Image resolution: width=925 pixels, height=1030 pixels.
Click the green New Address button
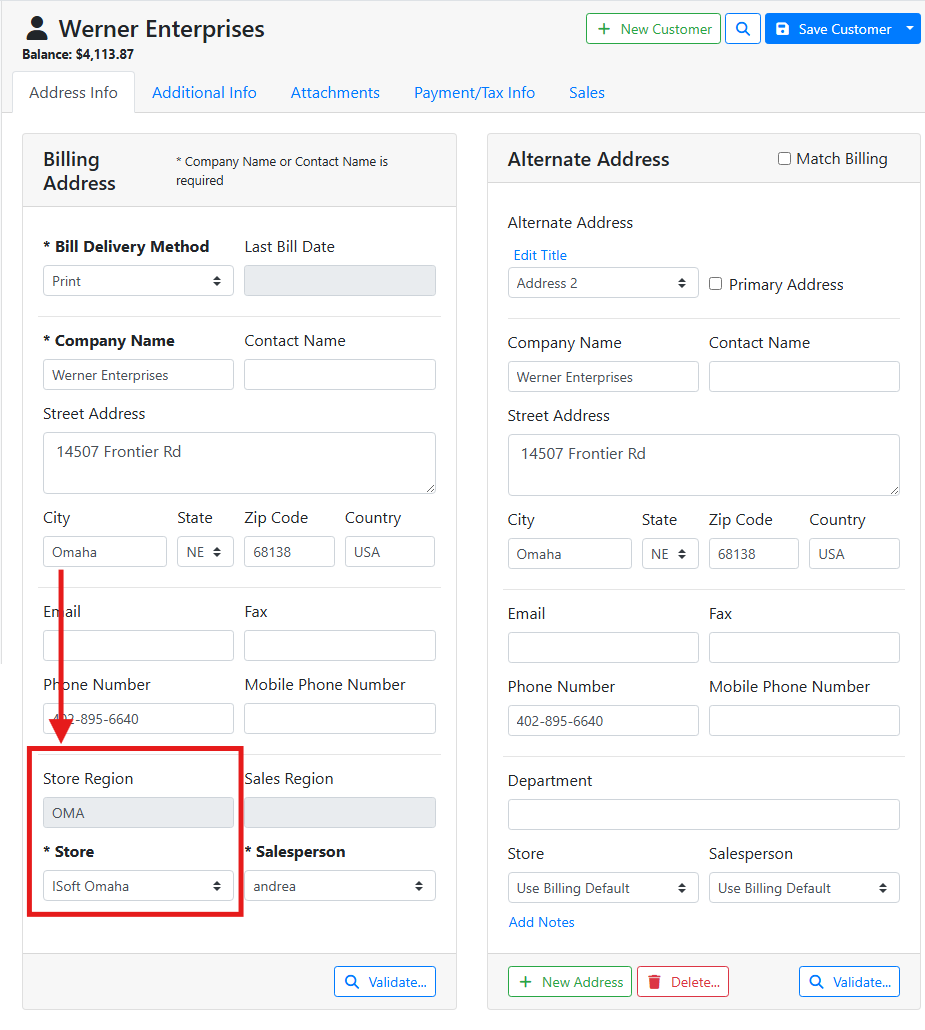tap(570, 982)
